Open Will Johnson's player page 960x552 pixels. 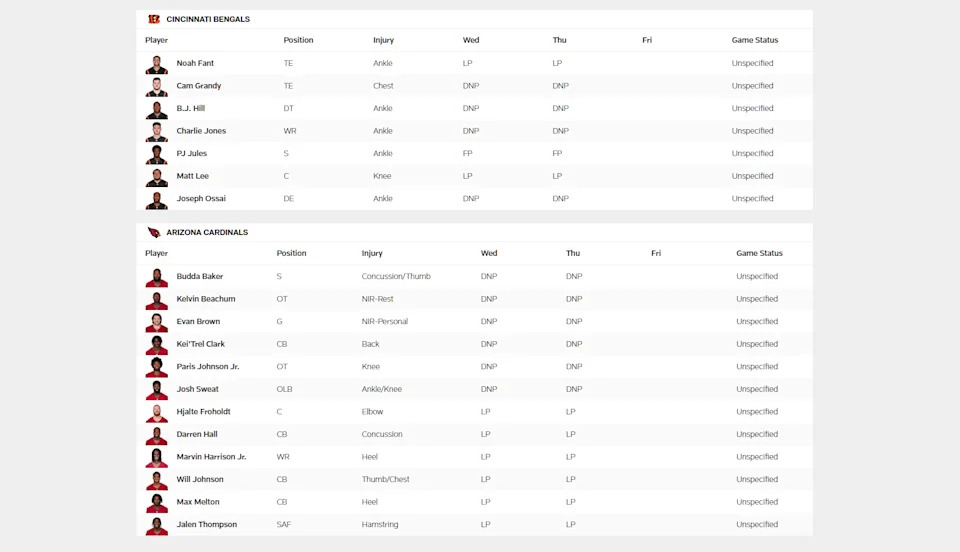[x=200, y=479]
